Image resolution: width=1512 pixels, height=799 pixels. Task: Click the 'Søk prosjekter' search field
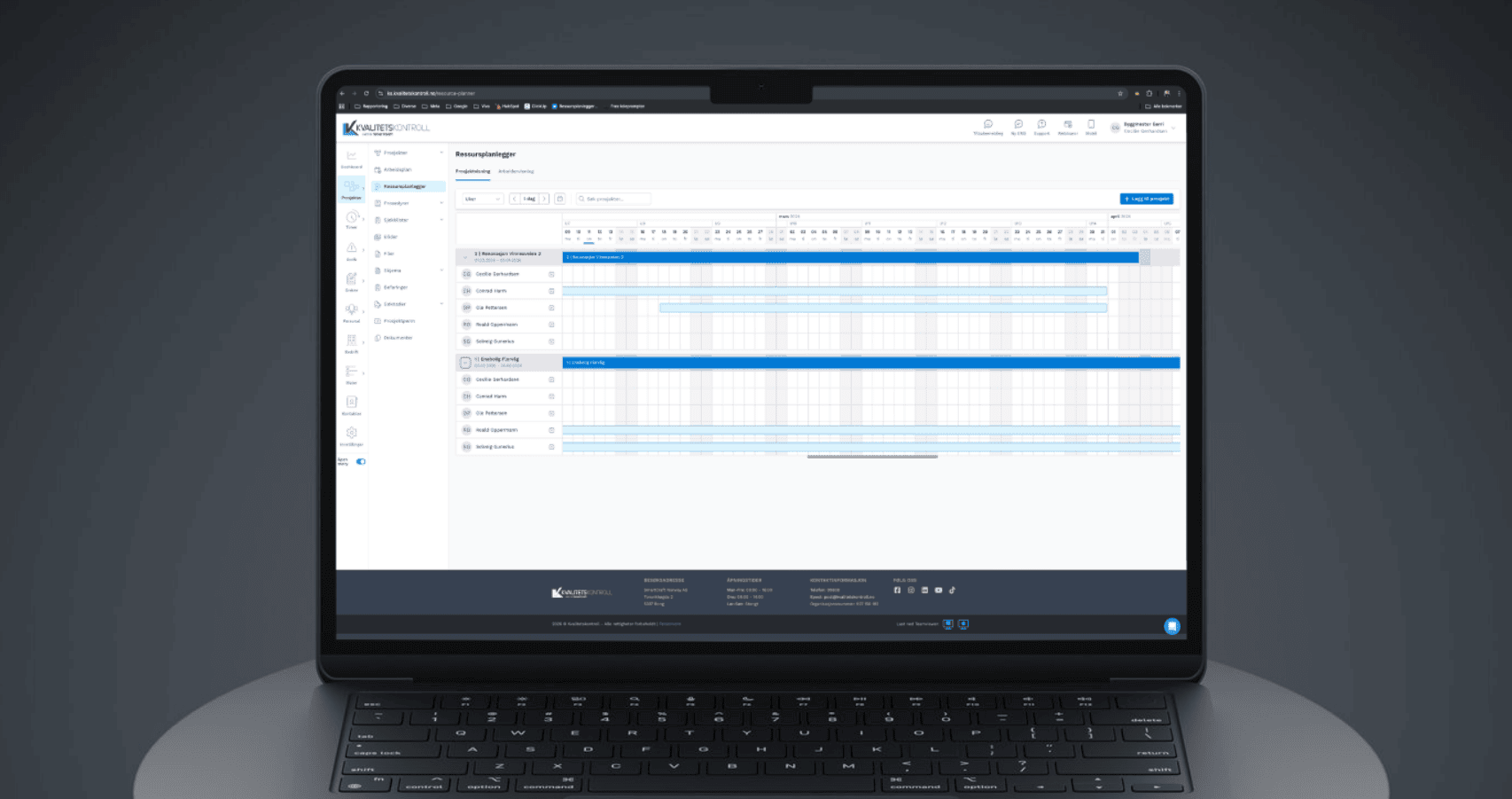click(x=612, y=199)
